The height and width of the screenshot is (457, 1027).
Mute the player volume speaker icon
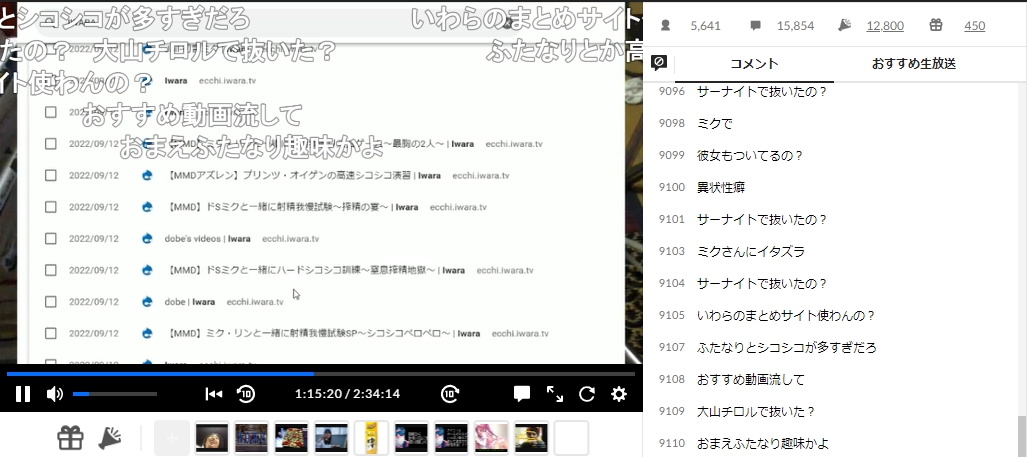point(55,394)
